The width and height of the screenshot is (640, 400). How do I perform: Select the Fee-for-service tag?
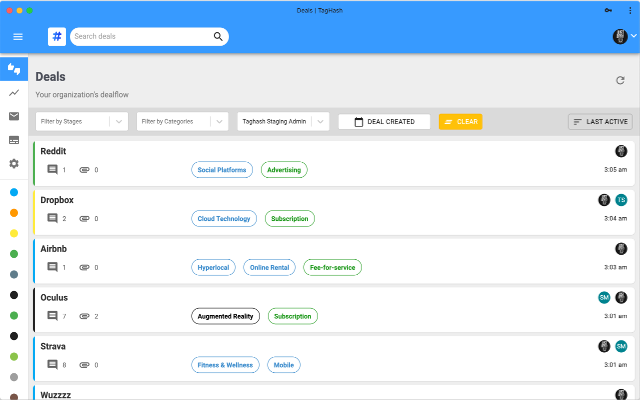click(x=332, y=267)
